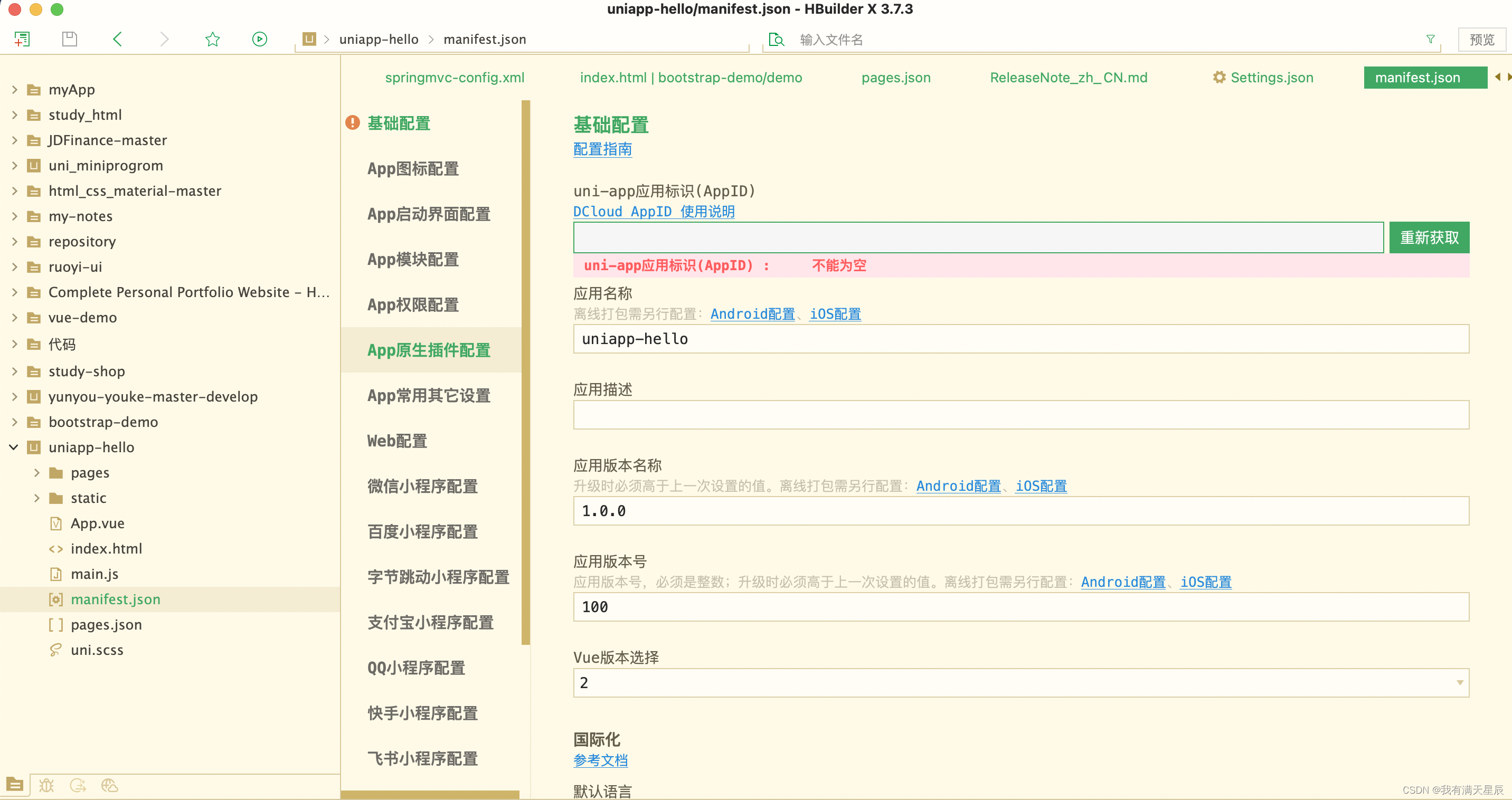Image resolution: width=1512 pixels, height=800 pixels.
Task: Open App启动界面配置 section
Action: (429, 214)
